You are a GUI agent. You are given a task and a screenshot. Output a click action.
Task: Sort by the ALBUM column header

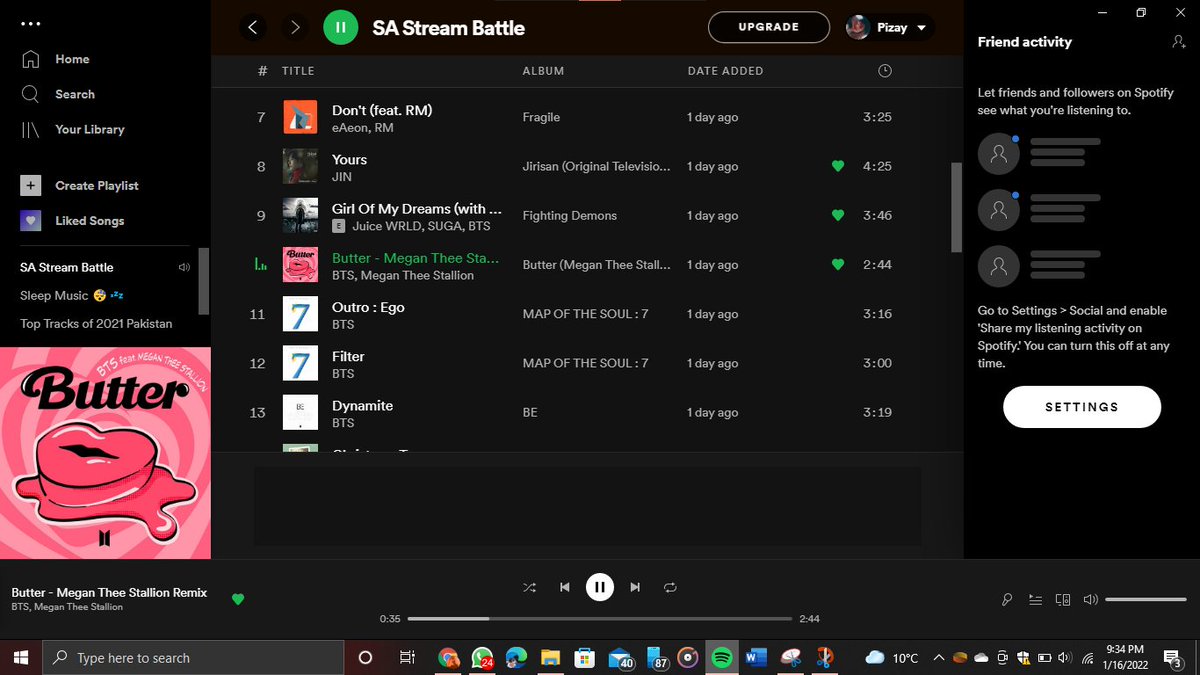tap(544, 71)
